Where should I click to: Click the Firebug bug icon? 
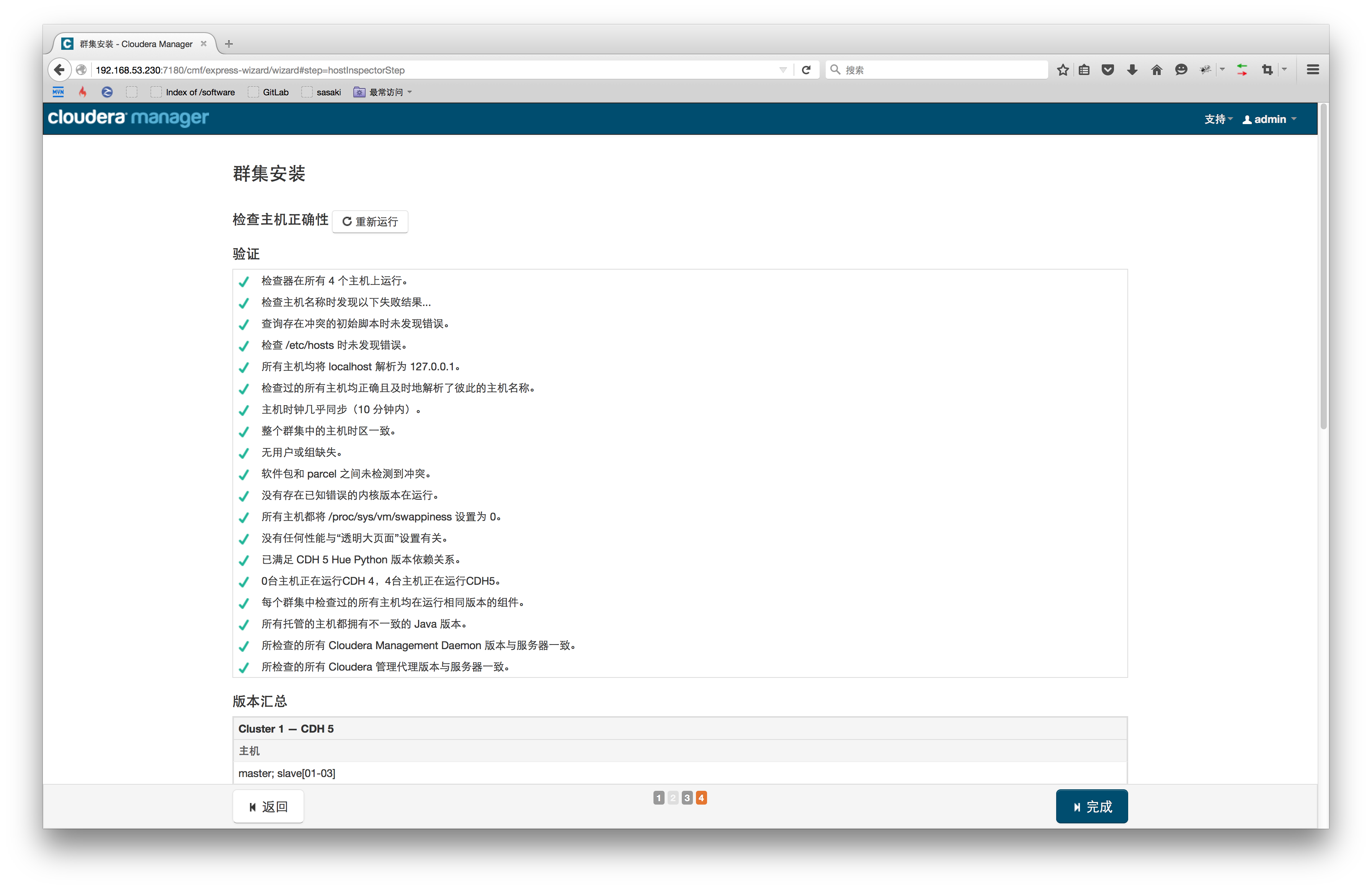1205,70
